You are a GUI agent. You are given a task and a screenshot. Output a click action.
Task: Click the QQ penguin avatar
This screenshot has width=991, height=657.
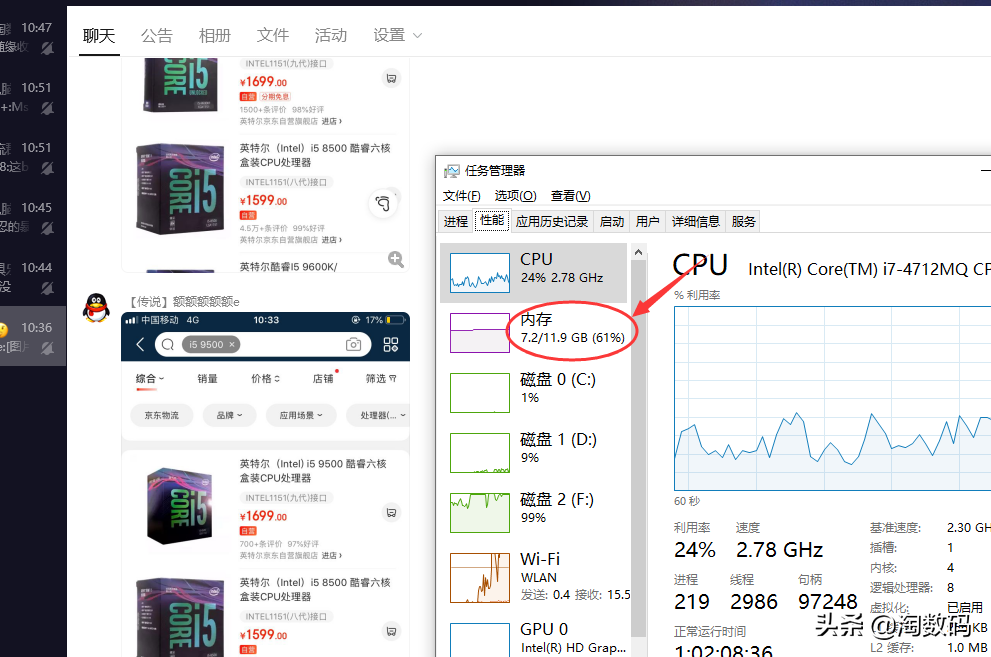[x=96, y=308]
